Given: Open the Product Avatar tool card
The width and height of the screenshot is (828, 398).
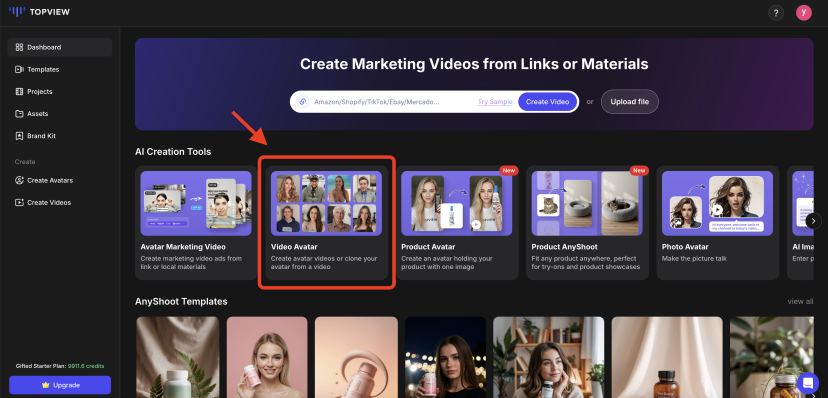Looking at the screenshot, I should click(457, 222).
